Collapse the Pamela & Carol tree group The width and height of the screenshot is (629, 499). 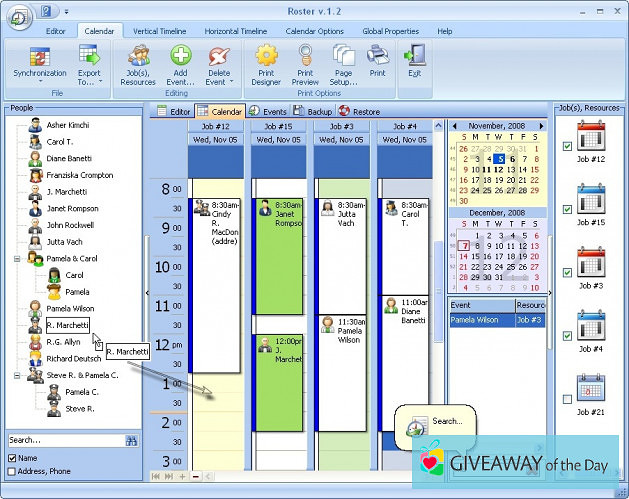(17, 258)
